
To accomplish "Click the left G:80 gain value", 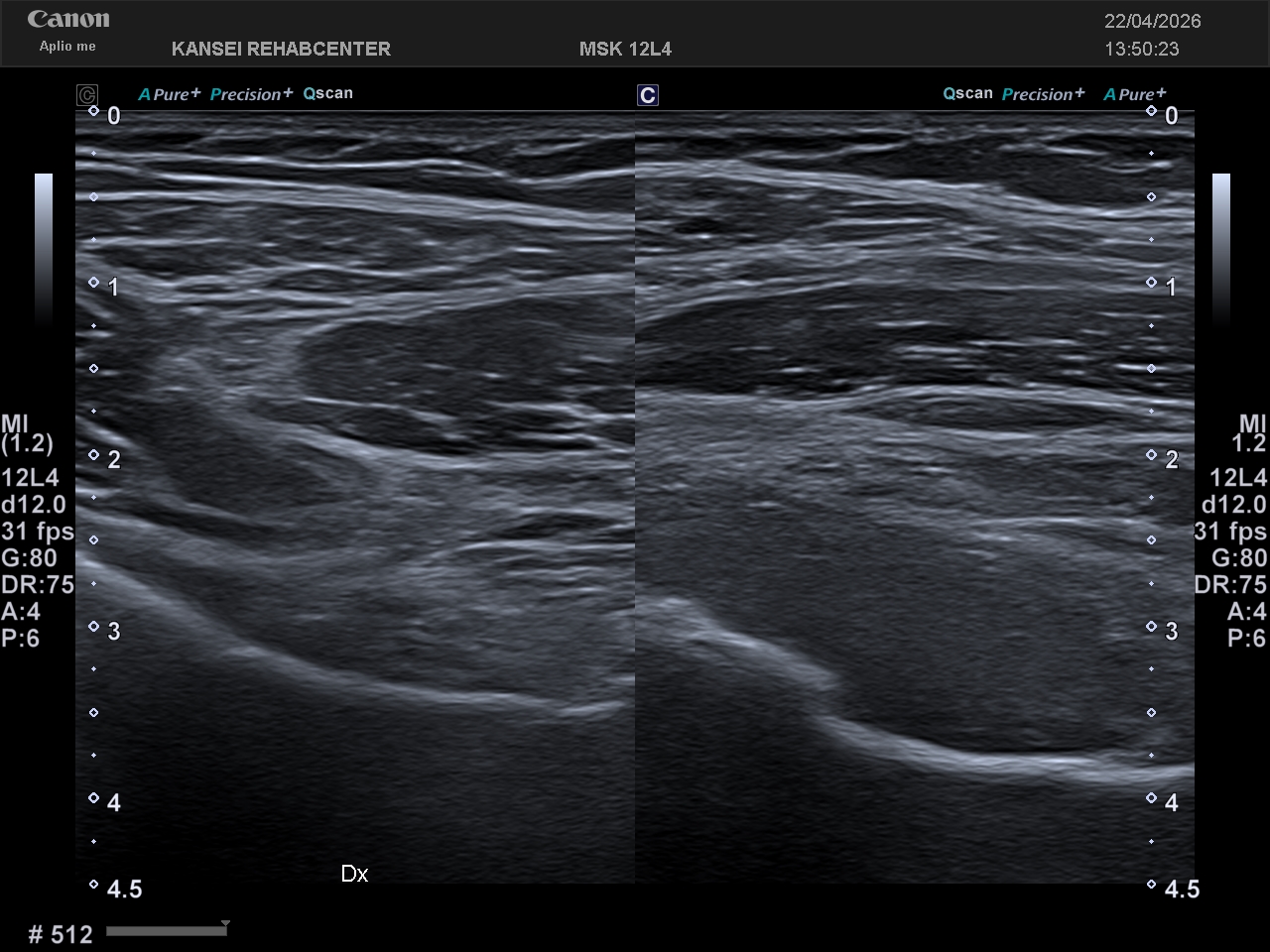I will tap(30, 557).
